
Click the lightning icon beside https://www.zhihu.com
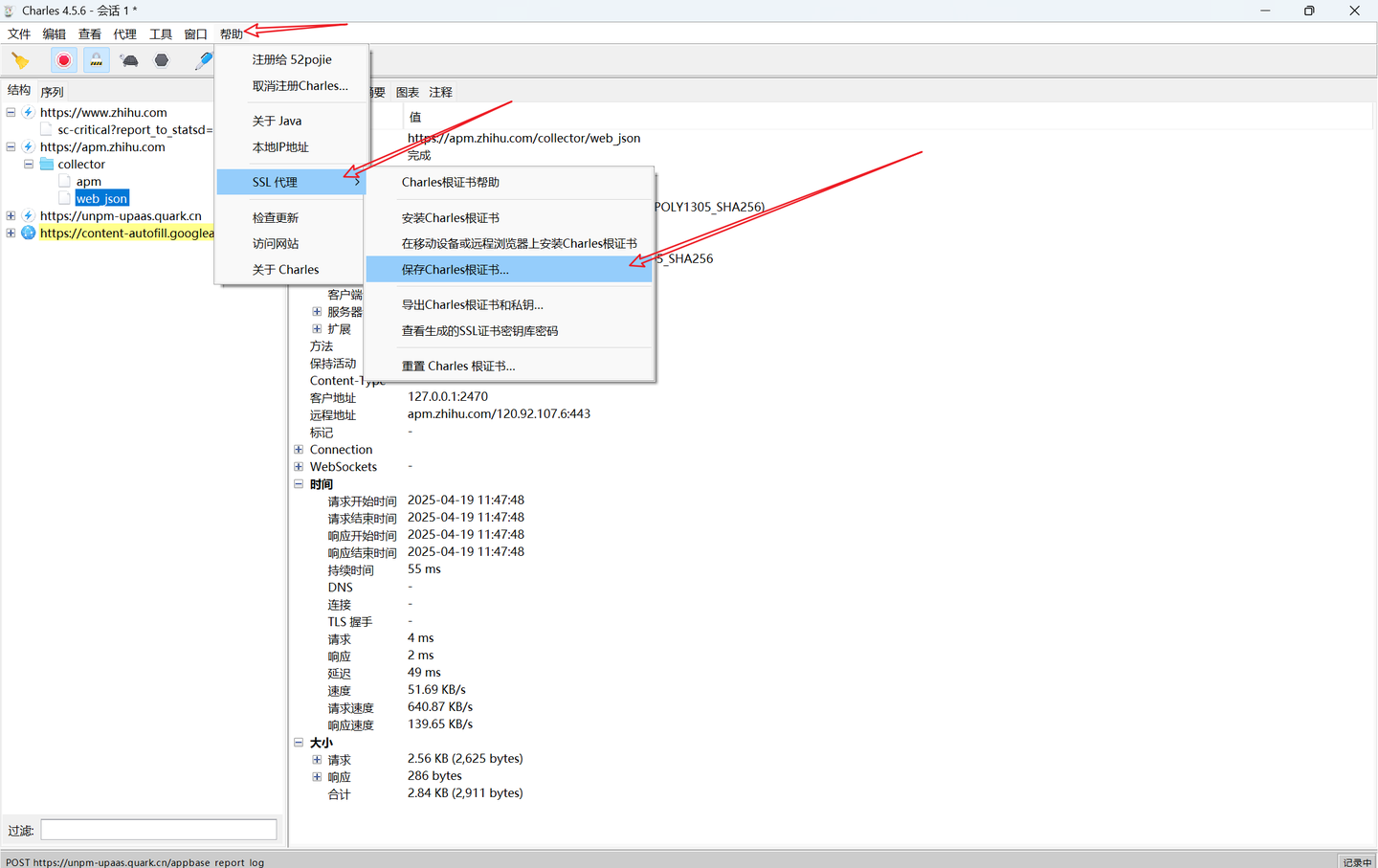[x=29, y=112]
